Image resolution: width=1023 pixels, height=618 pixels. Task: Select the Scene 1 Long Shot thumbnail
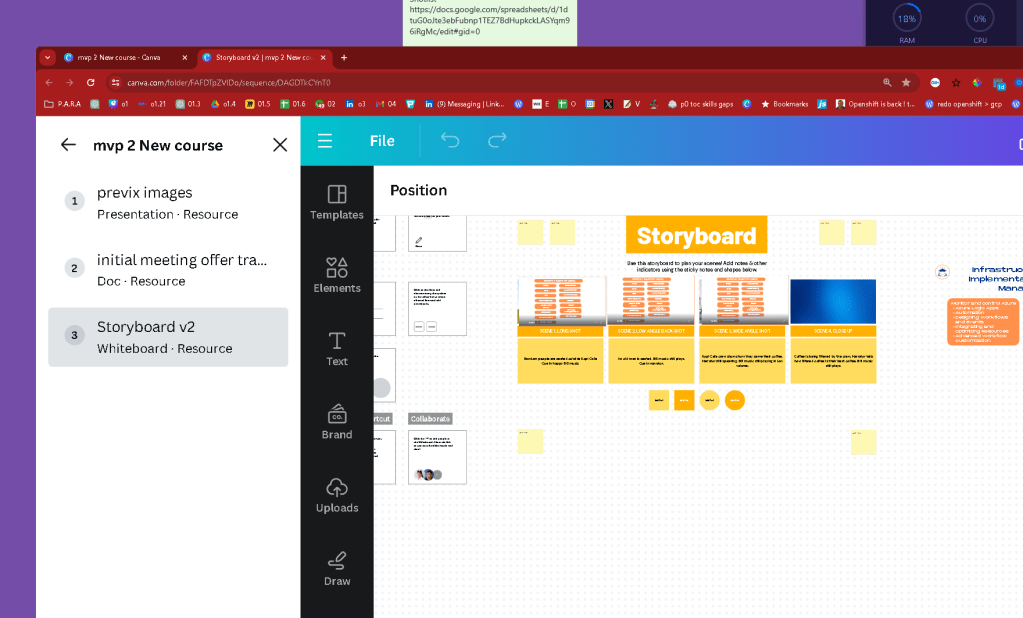point(560,301)
